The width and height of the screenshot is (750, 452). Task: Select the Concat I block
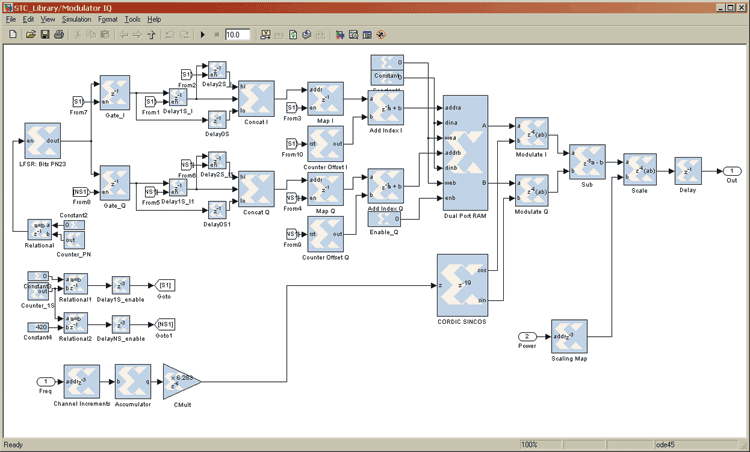[257, 100]
